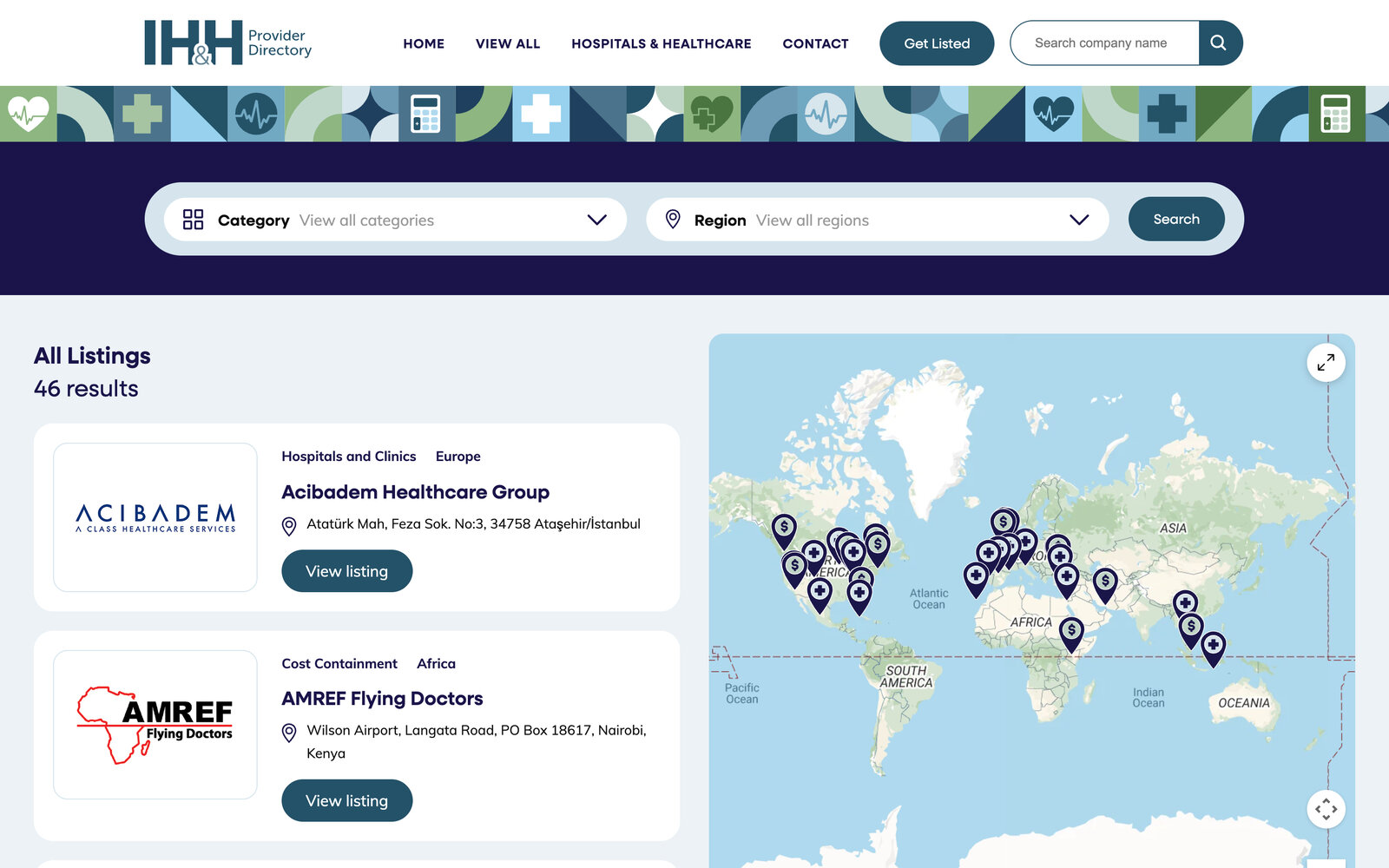Click the Hospitals and Clinics tag
This screenshot has width=1389, height=868.
pyautogui.click(x=349, y=457)
